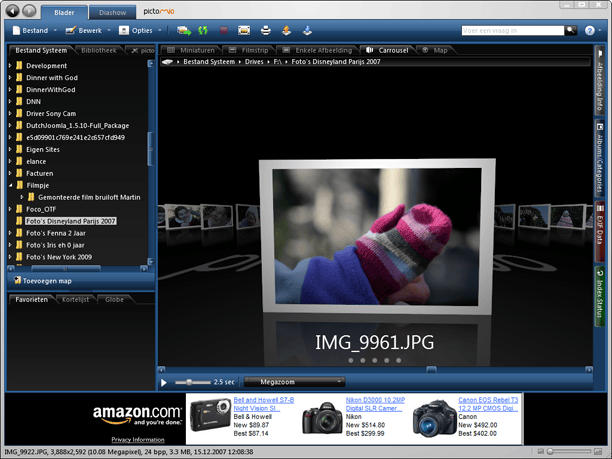
Task: Select the Foto's Disneyland Parijs 2007 folder
Action: [x=70, y=221]
